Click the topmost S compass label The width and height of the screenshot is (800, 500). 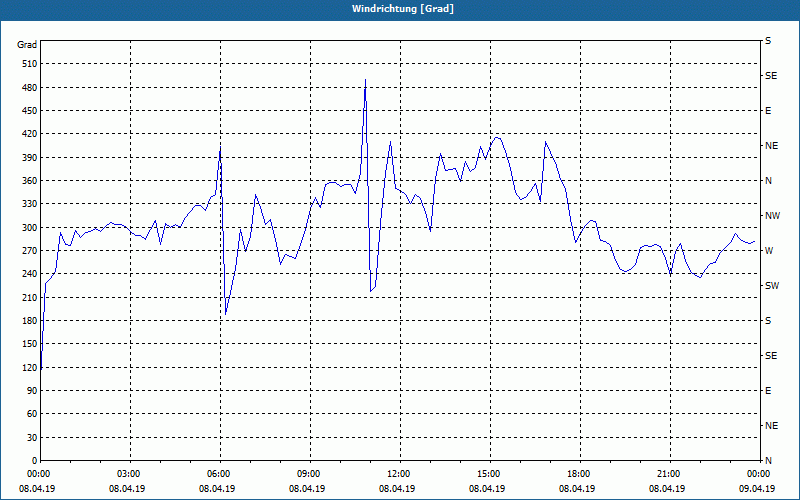[768, 41]
